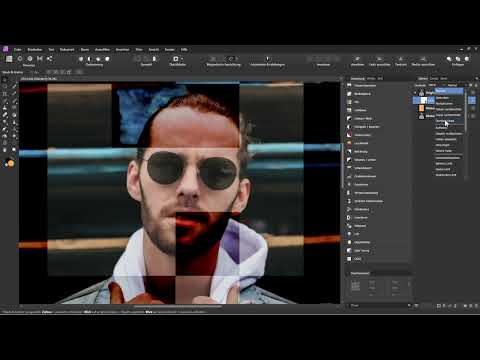
Task: Open the Bearbeiten menu
Action: click(x=35, y=50)
